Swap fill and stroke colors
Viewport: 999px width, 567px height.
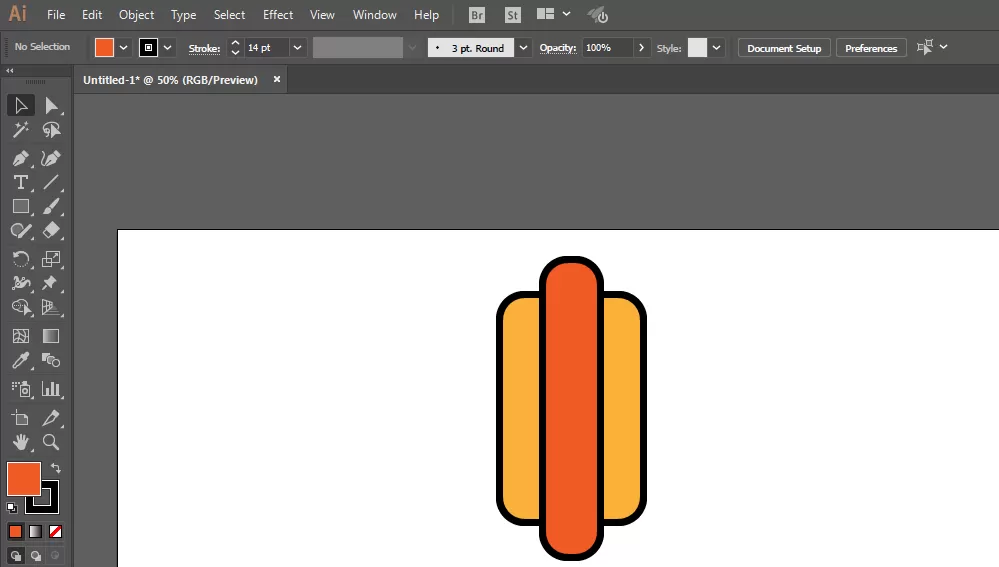coord(55,468)
